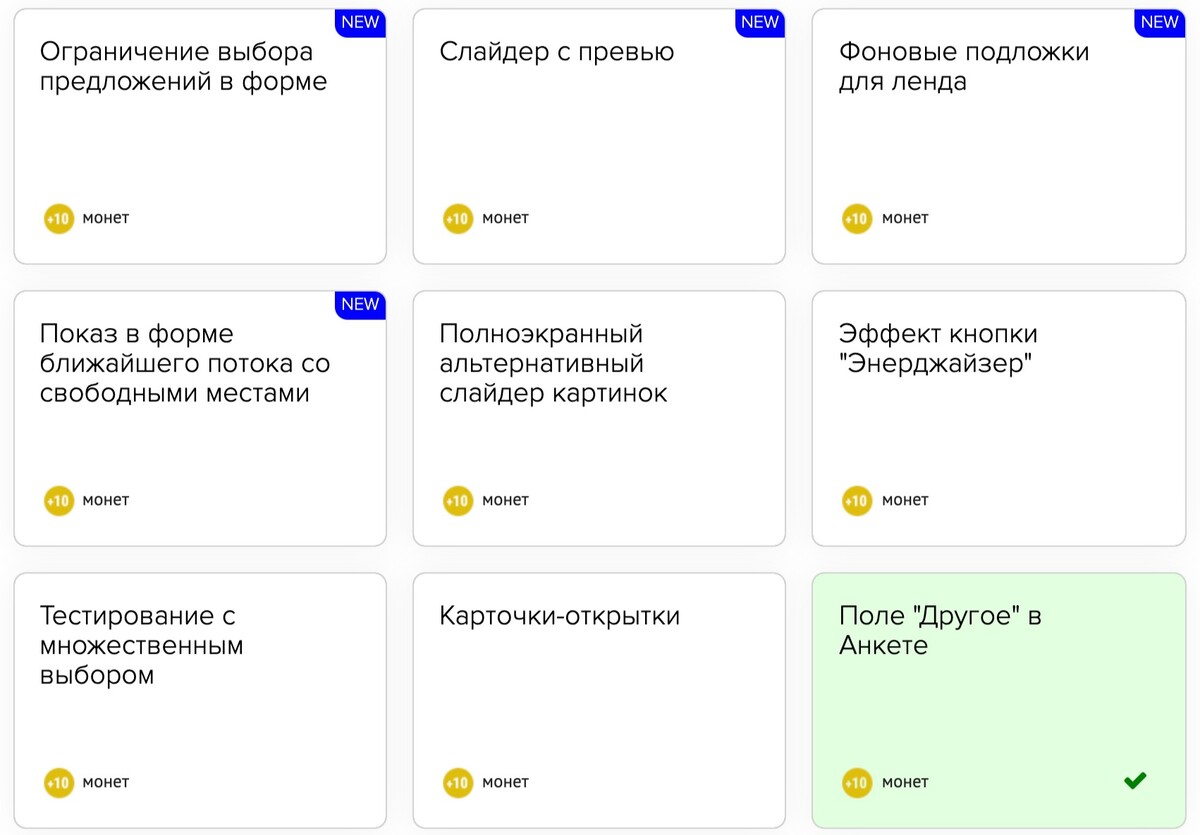Click the 'Поле Другое в Анкете' title

(x=940, y=630)
